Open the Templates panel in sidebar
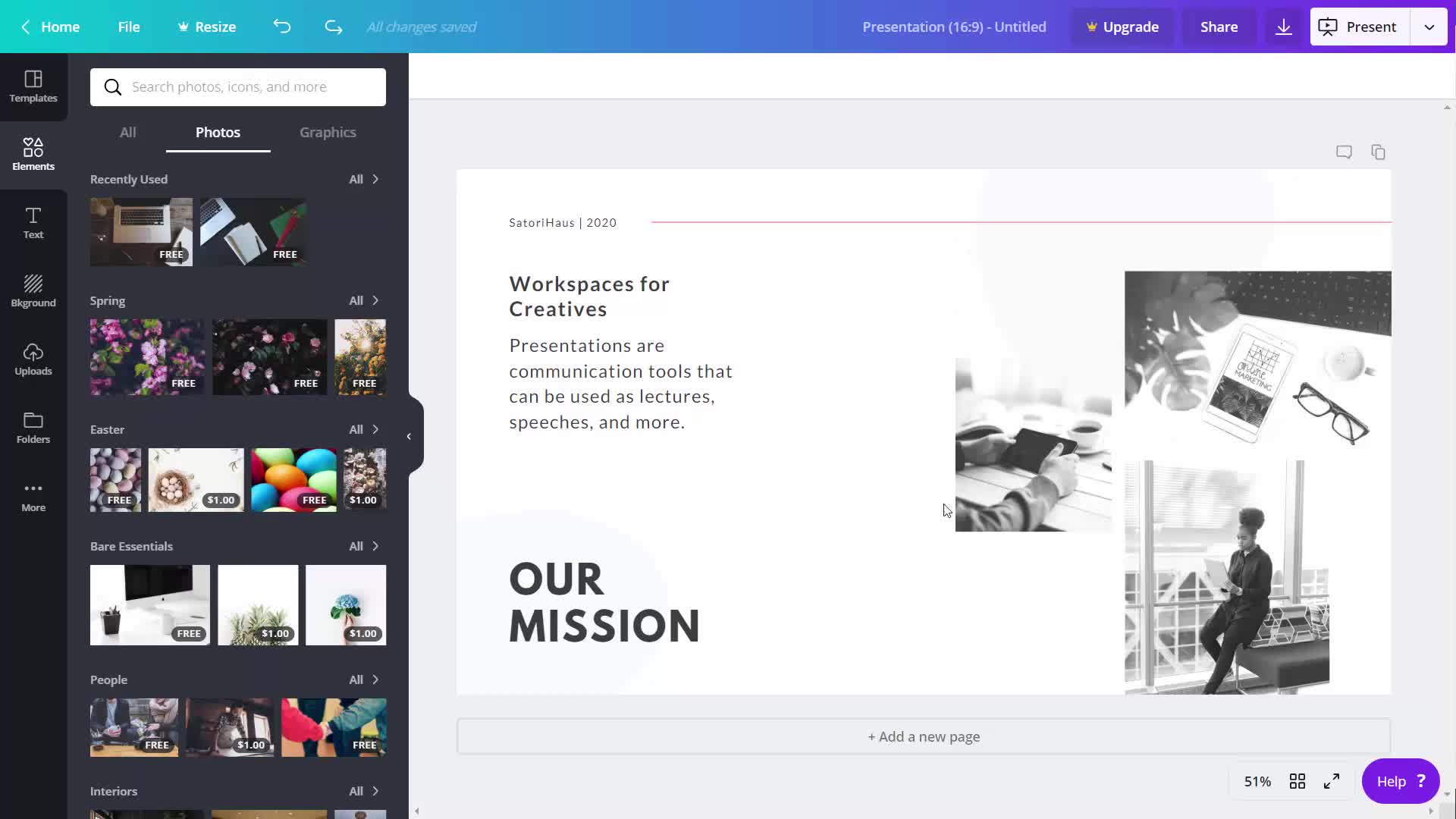 tap(33, 86)
